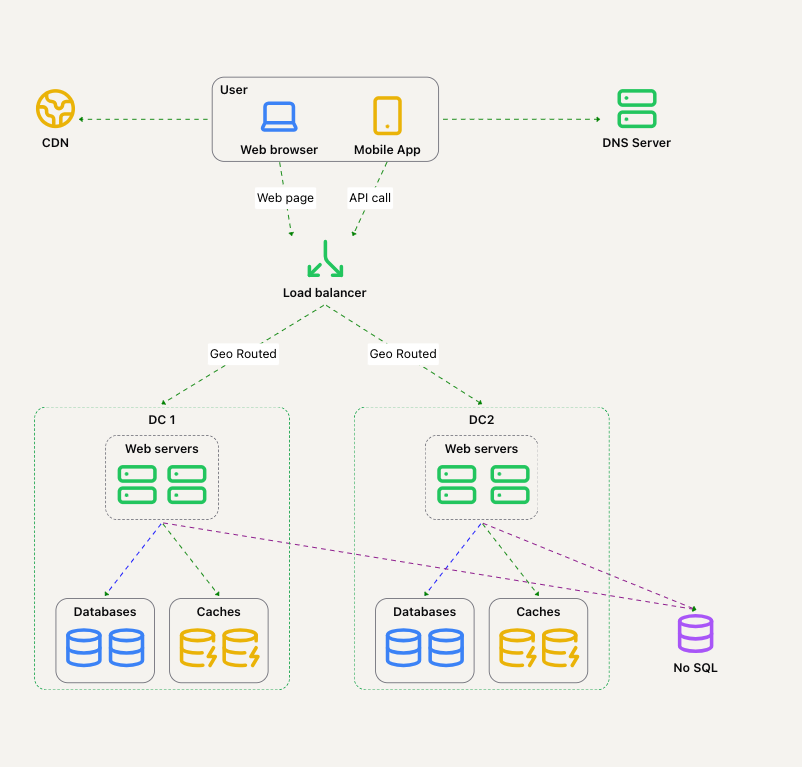Select the Web servers icons in DC 1
Viewport: 802px width, 767px height.
tap(162, 484)
